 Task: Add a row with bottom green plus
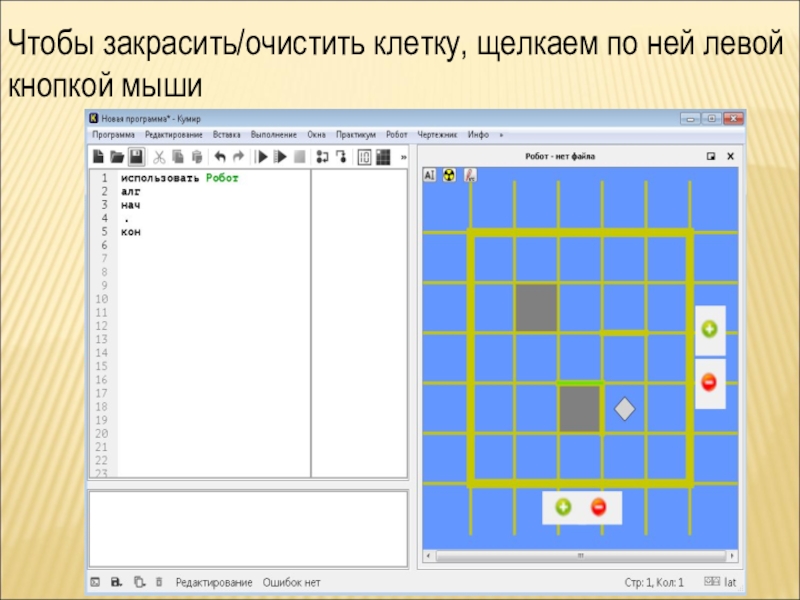pyautogui.click(x=563, y=507)
